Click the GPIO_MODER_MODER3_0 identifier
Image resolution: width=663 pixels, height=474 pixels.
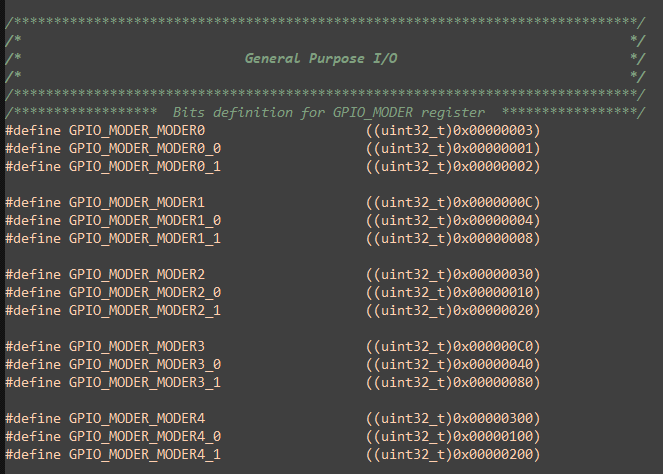tap(145, 364)
